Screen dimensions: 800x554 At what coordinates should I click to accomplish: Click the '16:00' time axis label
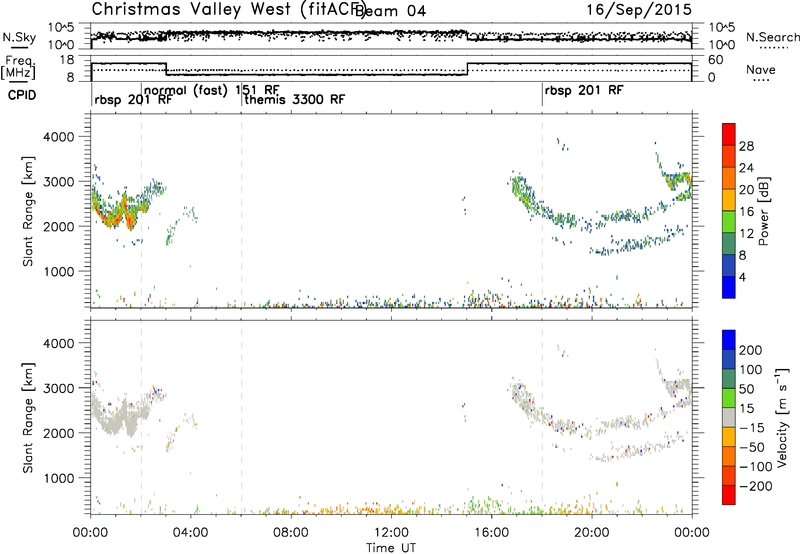click(x=491, y=533)
